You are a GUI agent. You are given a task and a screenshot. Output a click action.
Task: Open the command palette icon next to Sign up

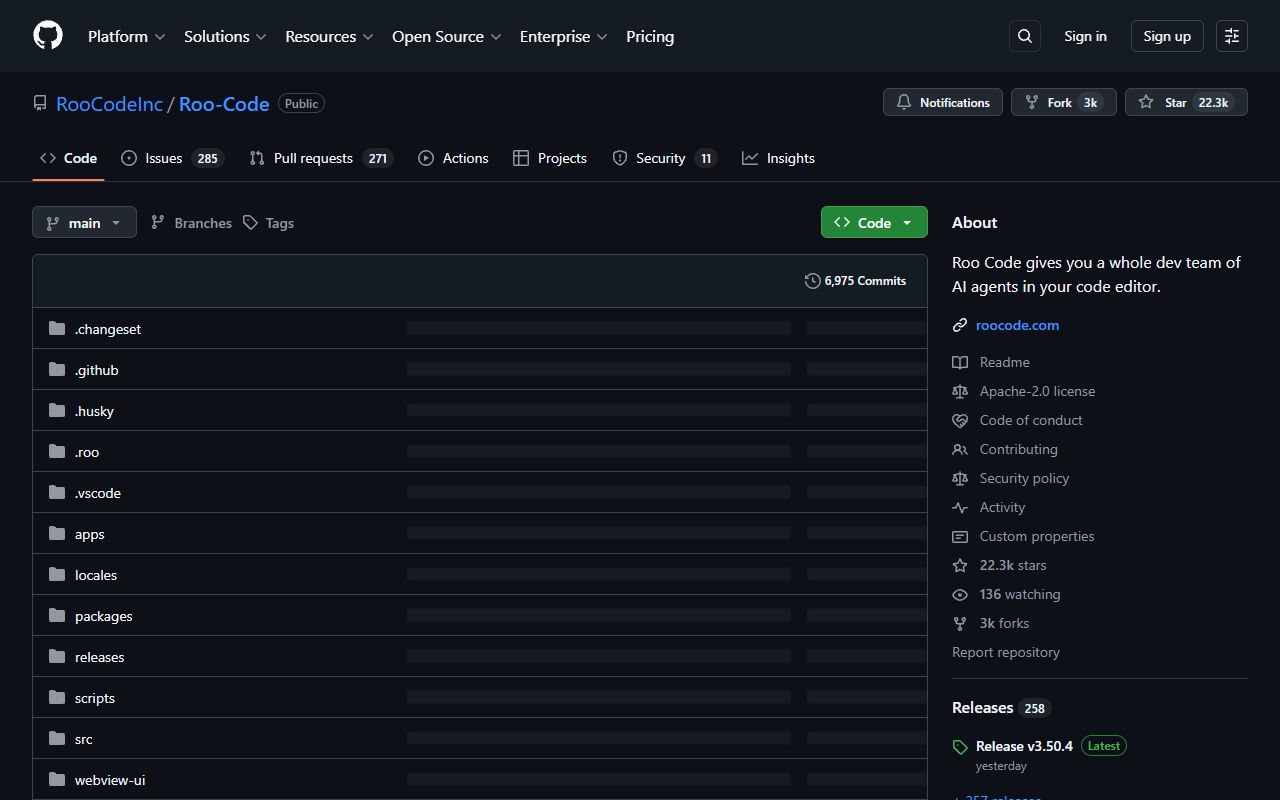[x=1231, y=35]
